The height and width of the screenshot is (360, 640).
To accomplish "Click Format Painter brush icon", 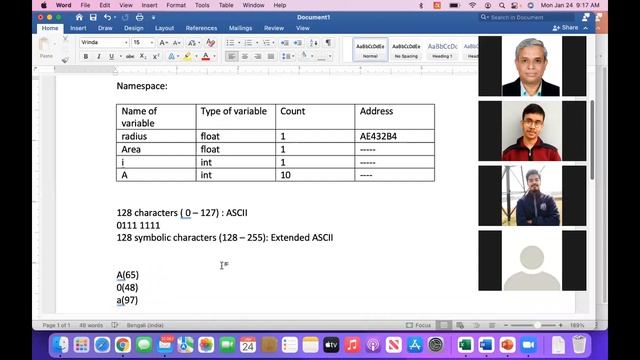I will point(65,60).
